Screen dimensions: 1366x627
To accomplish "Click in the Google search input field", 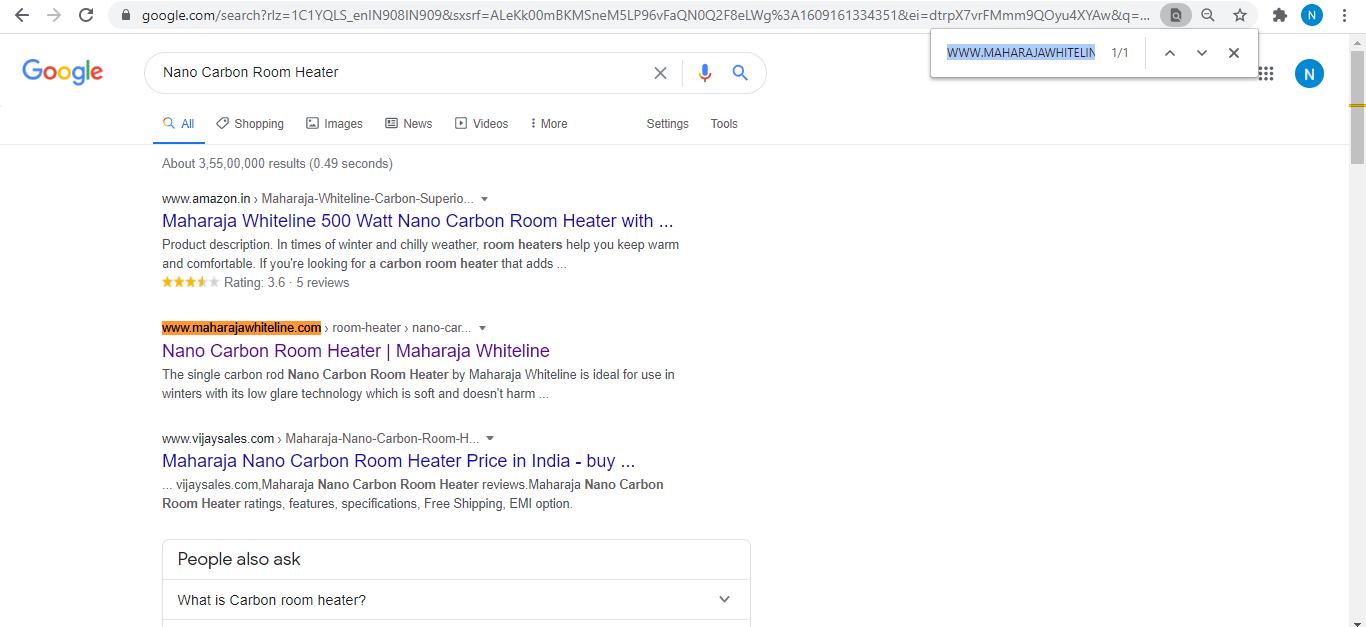I will 400,73.
